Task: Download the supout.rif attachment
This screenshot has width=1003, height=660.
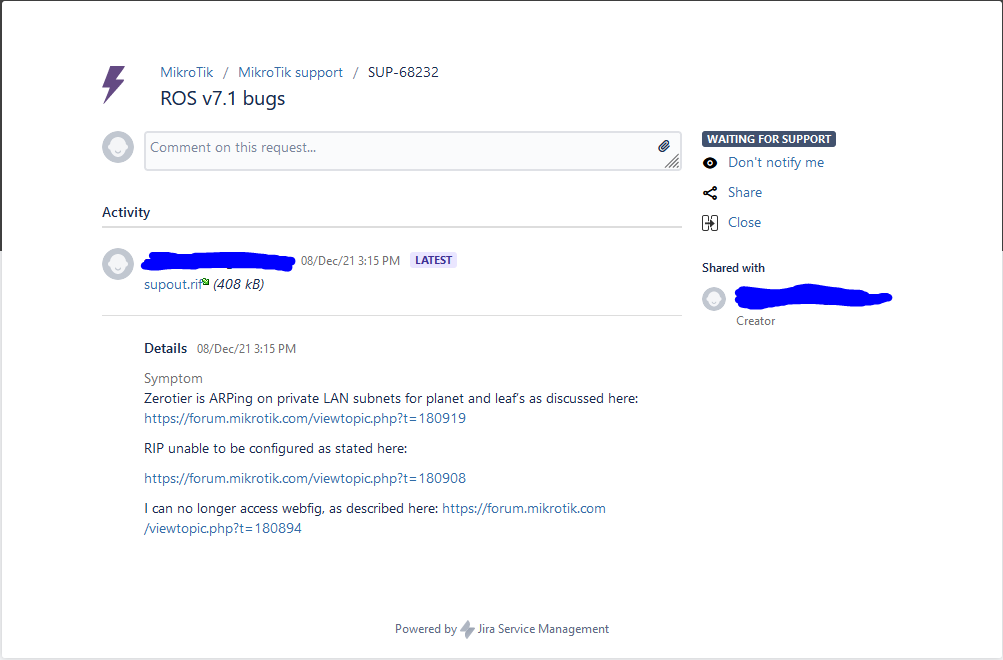Action: [173, 285]
